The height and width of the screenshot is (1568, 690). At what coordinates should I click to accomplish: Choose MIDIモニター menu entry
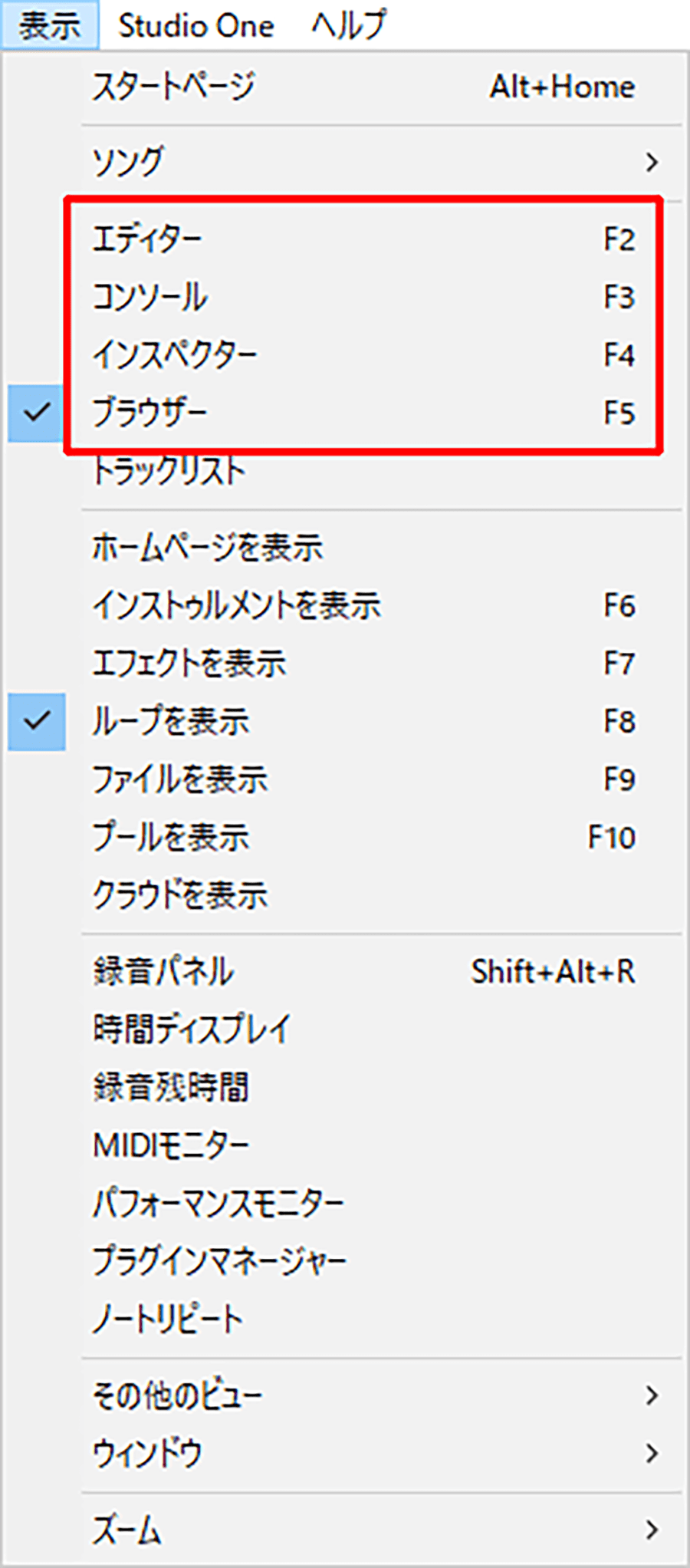coord(345,1145)
